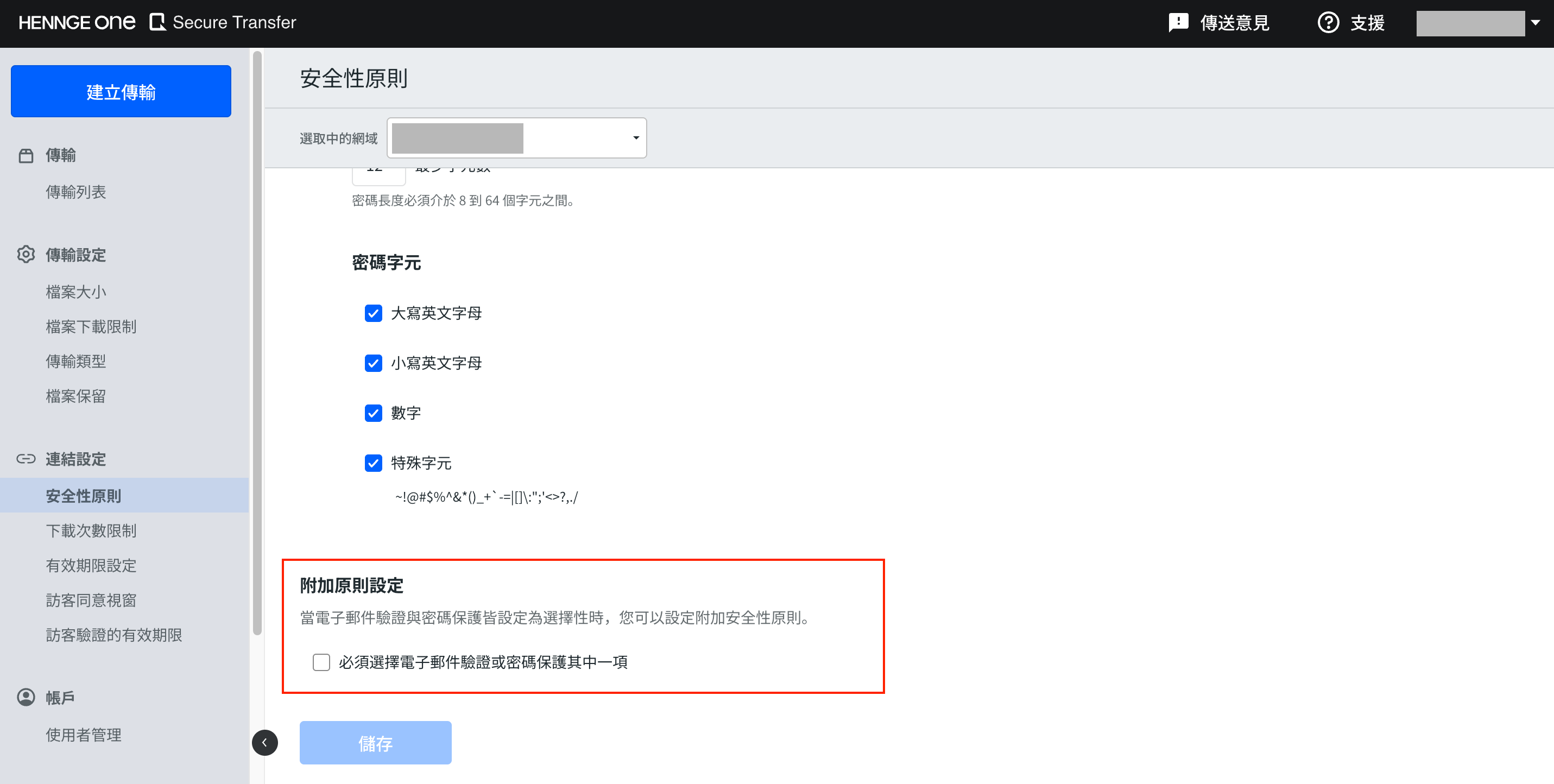The width and height of the screenshot is (1554, 784).
Task: Toggle the 特殊字元 checkbox
Action: (374, 463)
